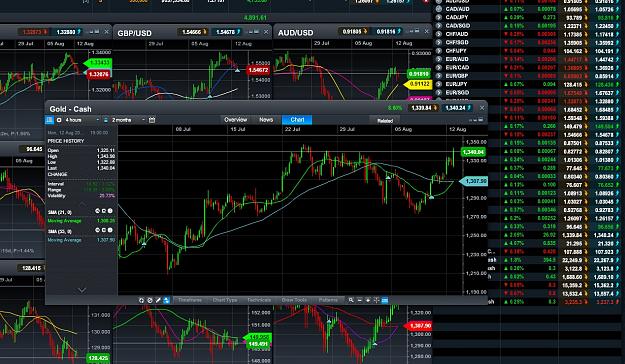Click the round arrow icon beside EUR/GBP

click(x=439, y=76)
